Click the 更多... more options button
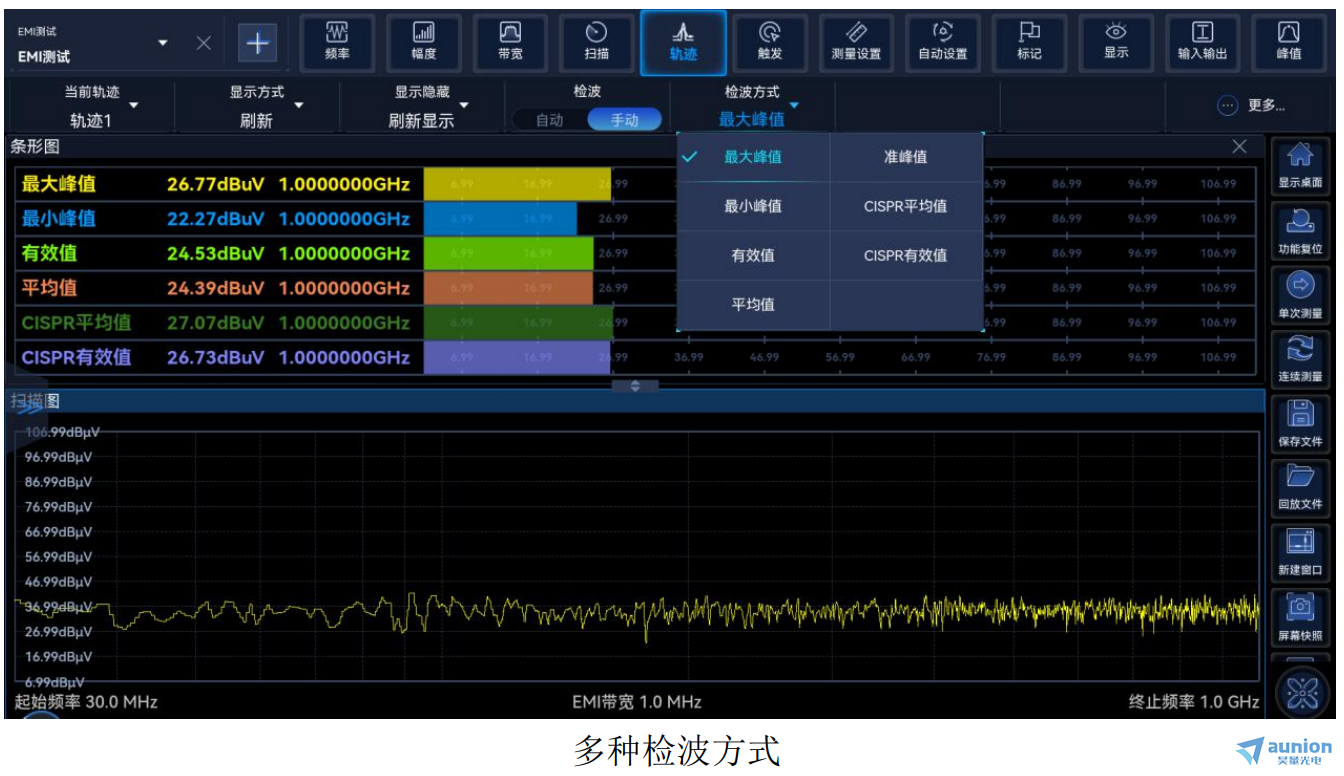 point(1251,106)
